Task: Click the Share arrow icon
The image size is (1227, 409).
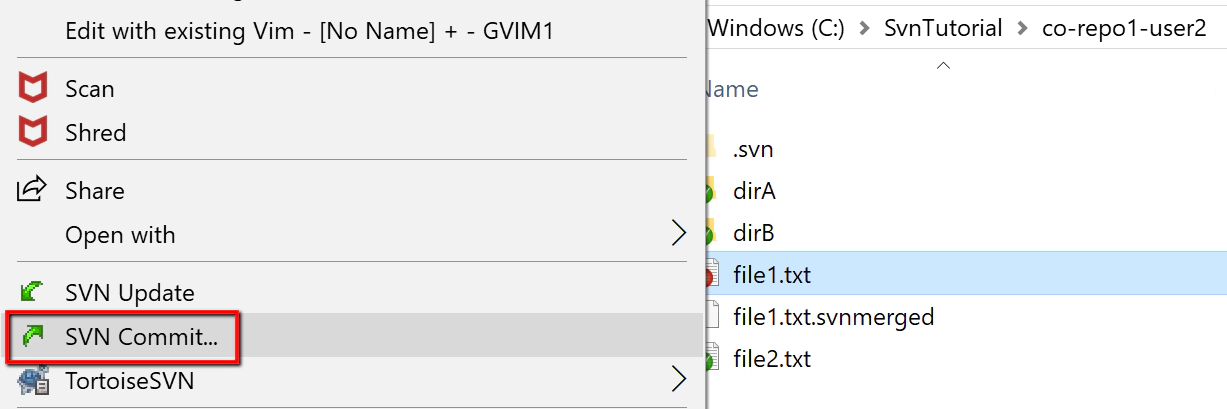Action: tap(33, 188)
